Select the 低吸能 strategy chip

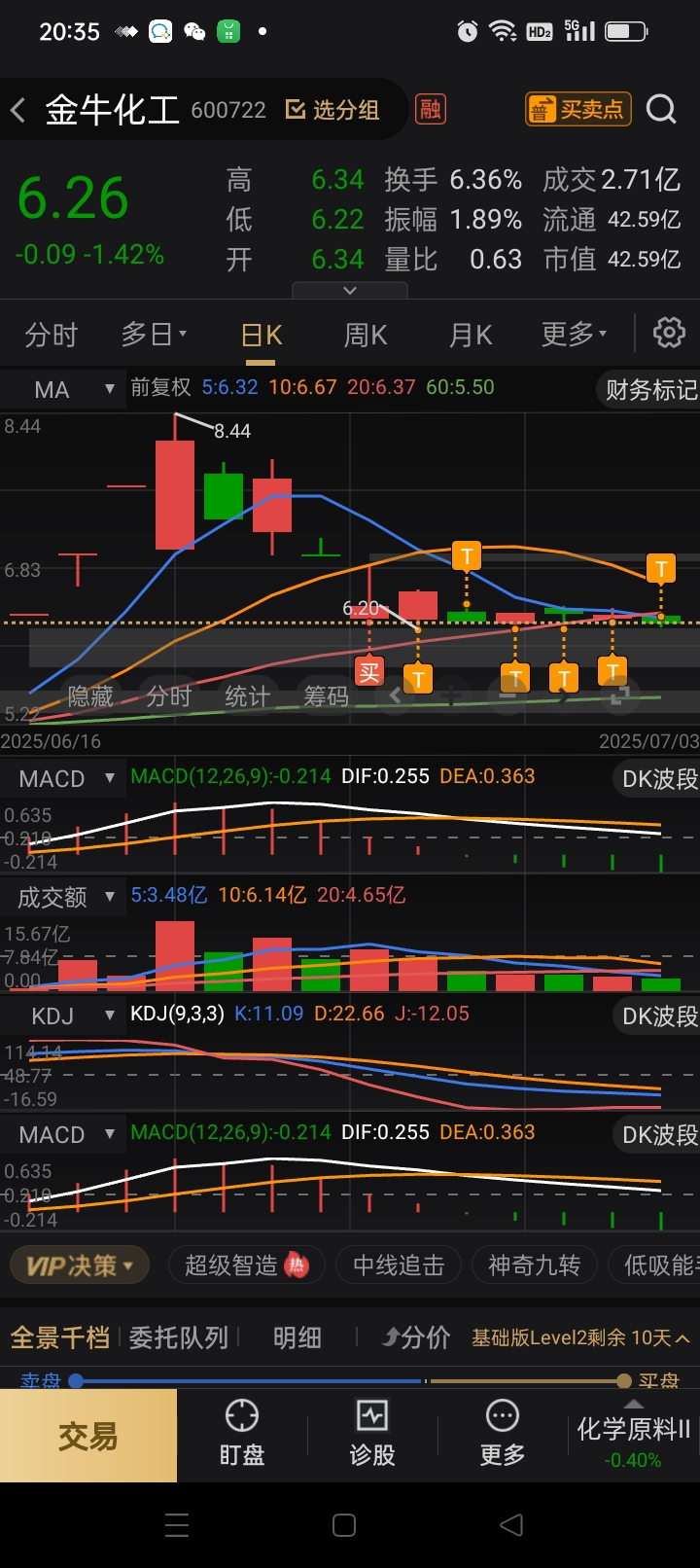click(654, 1265)
